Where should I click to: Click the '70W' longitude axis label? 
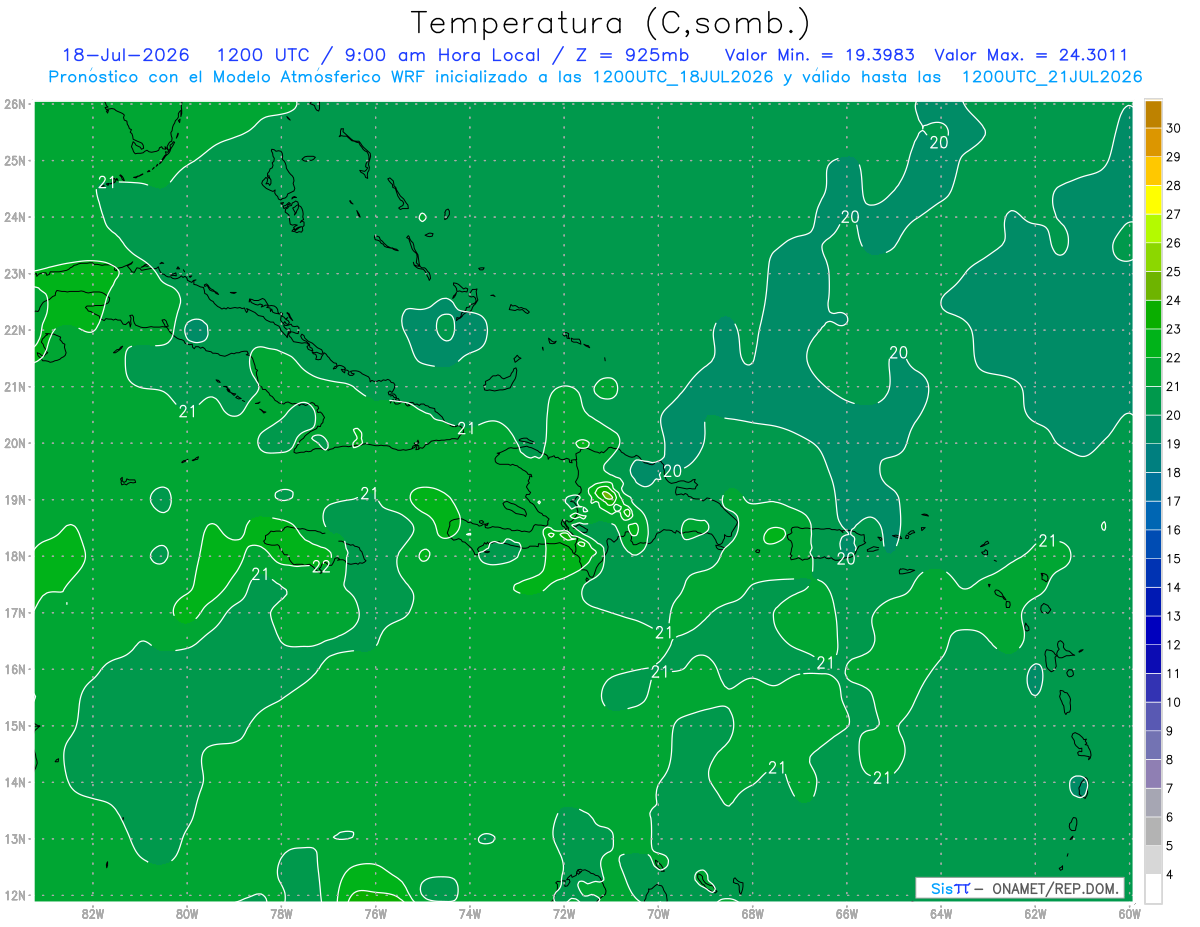[658, 913]
